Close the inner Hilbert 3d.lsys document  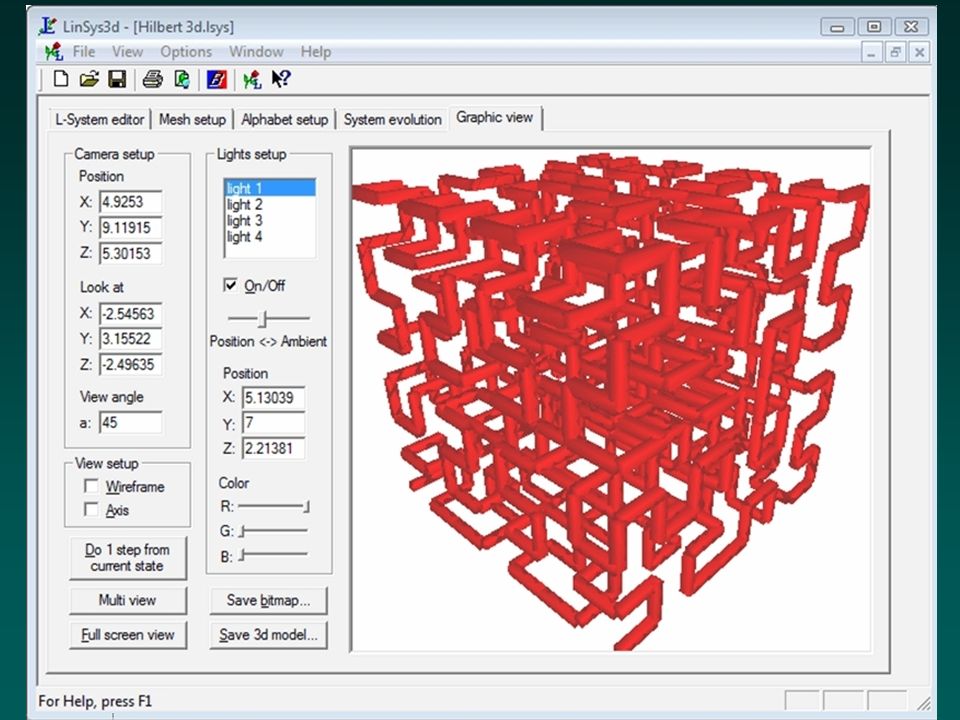(919, 53)
